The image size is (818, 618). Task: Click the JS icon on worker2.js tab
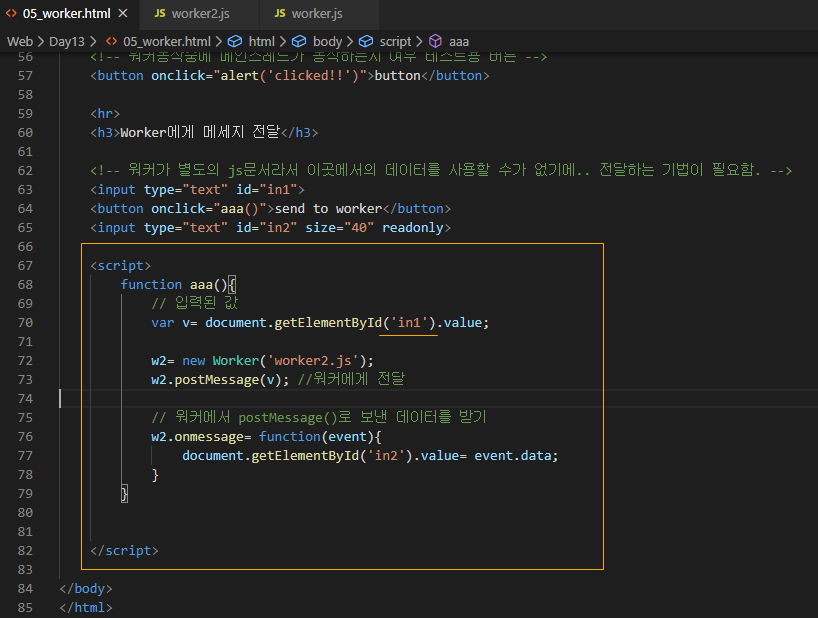tap(160, 14)
